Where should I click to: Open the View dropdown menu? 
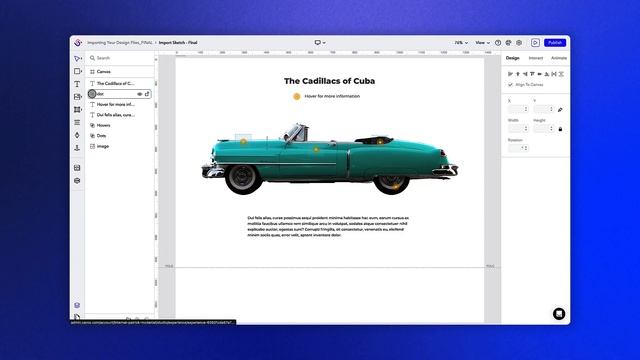pyautogui.click(x=482, y=42)
